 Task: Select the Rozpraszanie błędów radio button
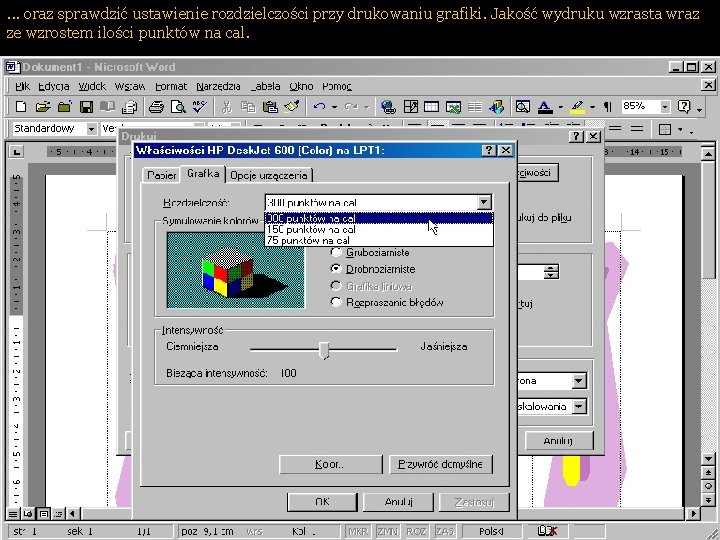click(336, 302)
